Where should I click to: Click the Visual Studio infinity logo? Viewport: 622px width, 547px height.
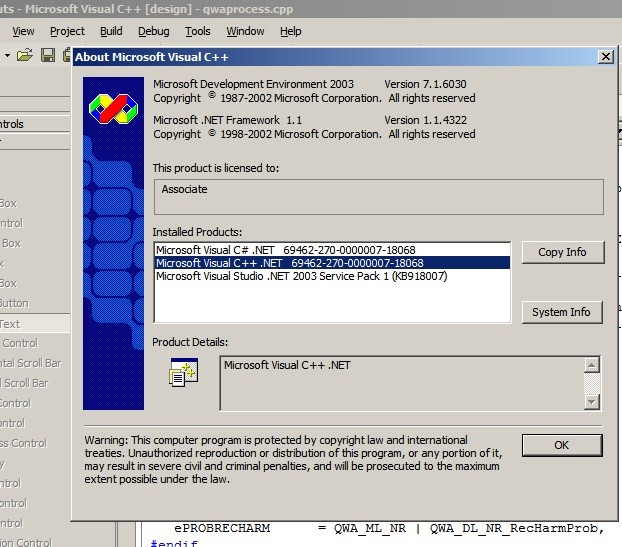tap(113, 109)
